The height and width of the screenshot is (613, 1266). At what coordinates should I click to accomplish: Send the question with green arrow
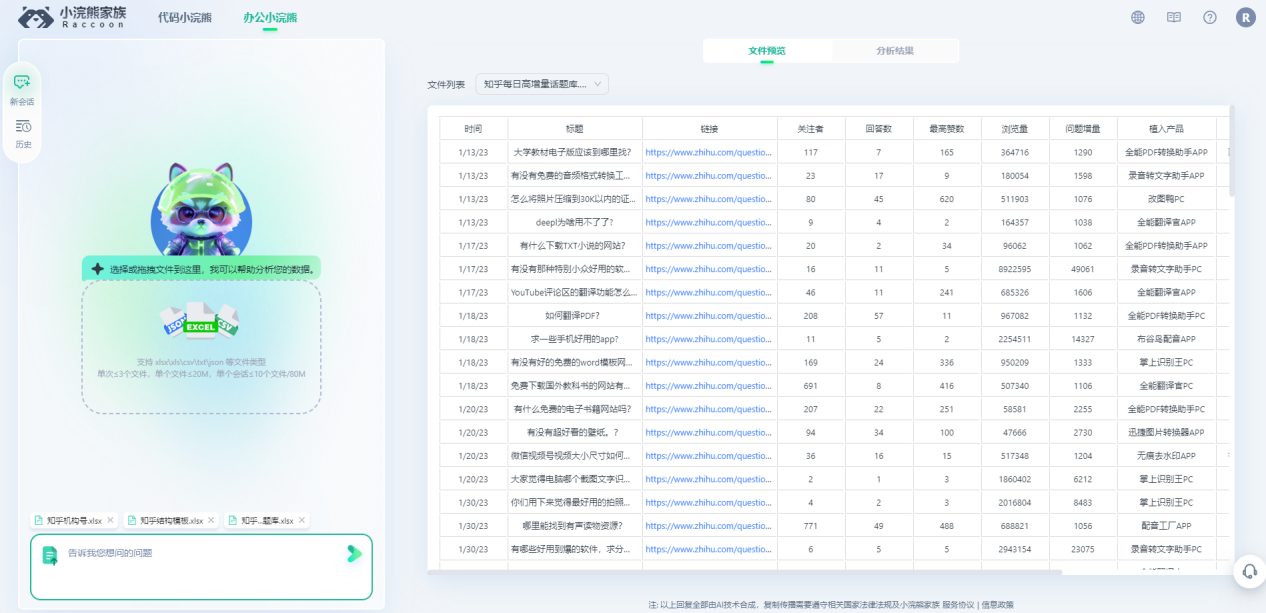tap(354, 553)
